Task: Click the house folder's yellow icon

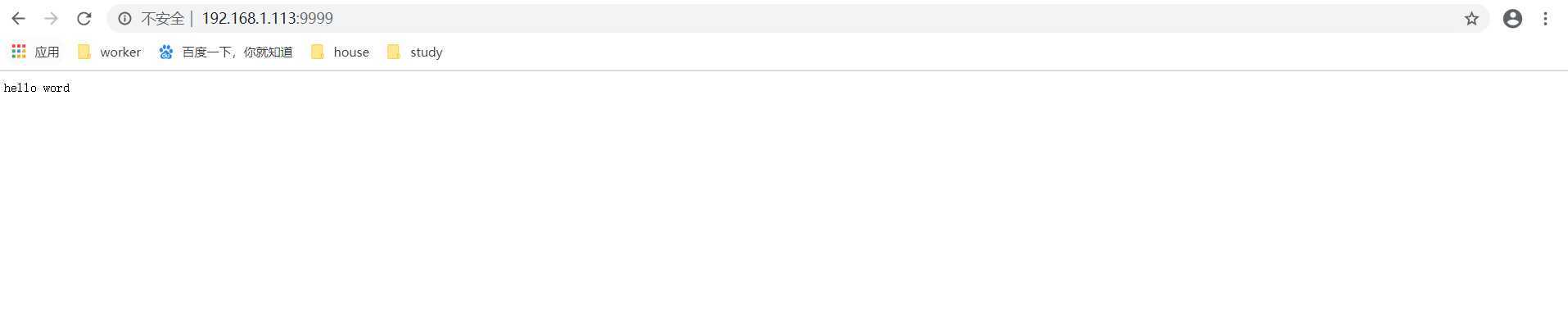Action: pyautogui.click(x=318, y=52)
